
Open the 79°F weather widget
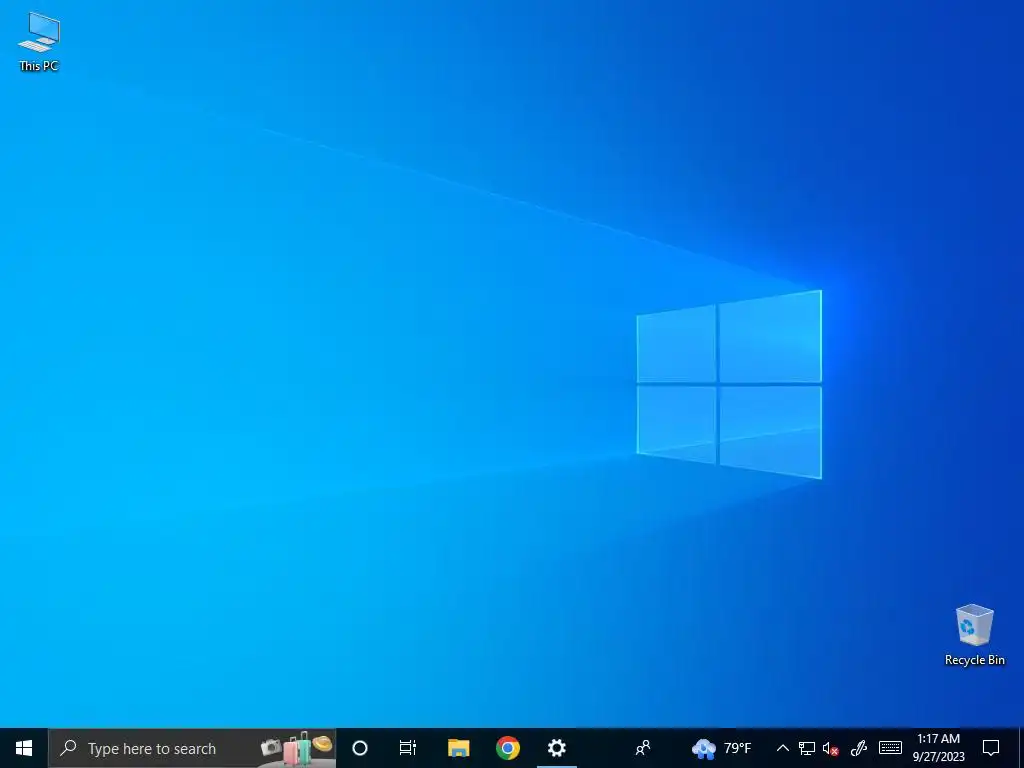pos(722,748)
